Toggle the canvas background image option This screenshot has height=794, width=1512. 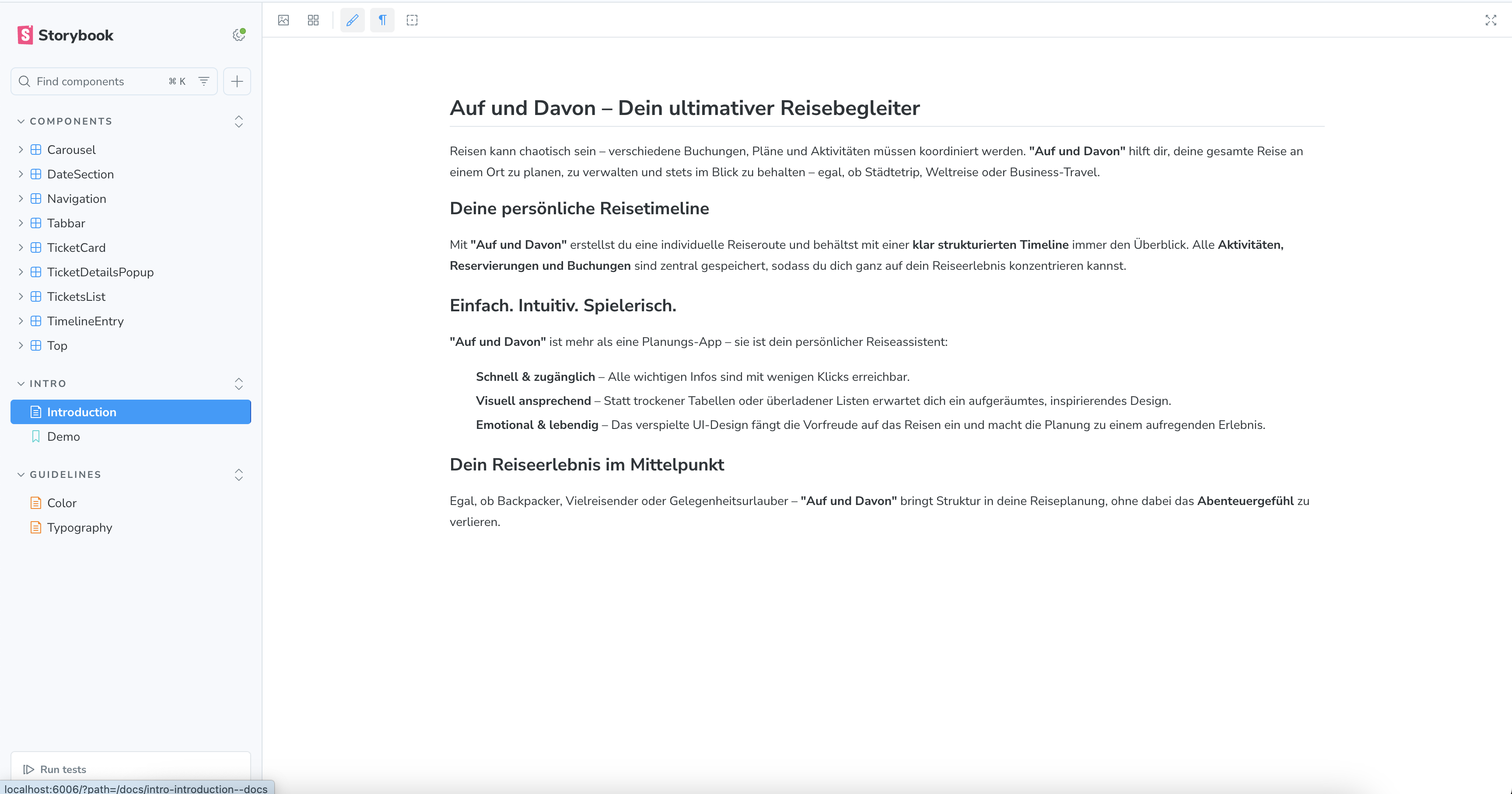(283, 20)
